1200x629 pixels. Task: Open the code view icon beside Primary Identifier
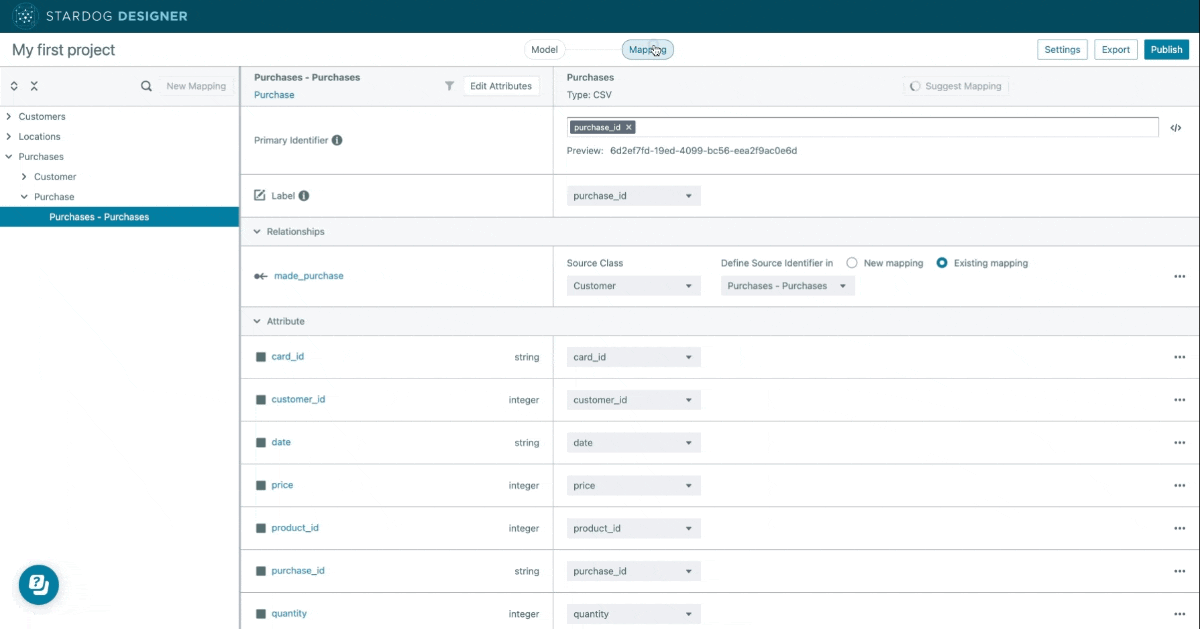click(x=1176, y=128)
